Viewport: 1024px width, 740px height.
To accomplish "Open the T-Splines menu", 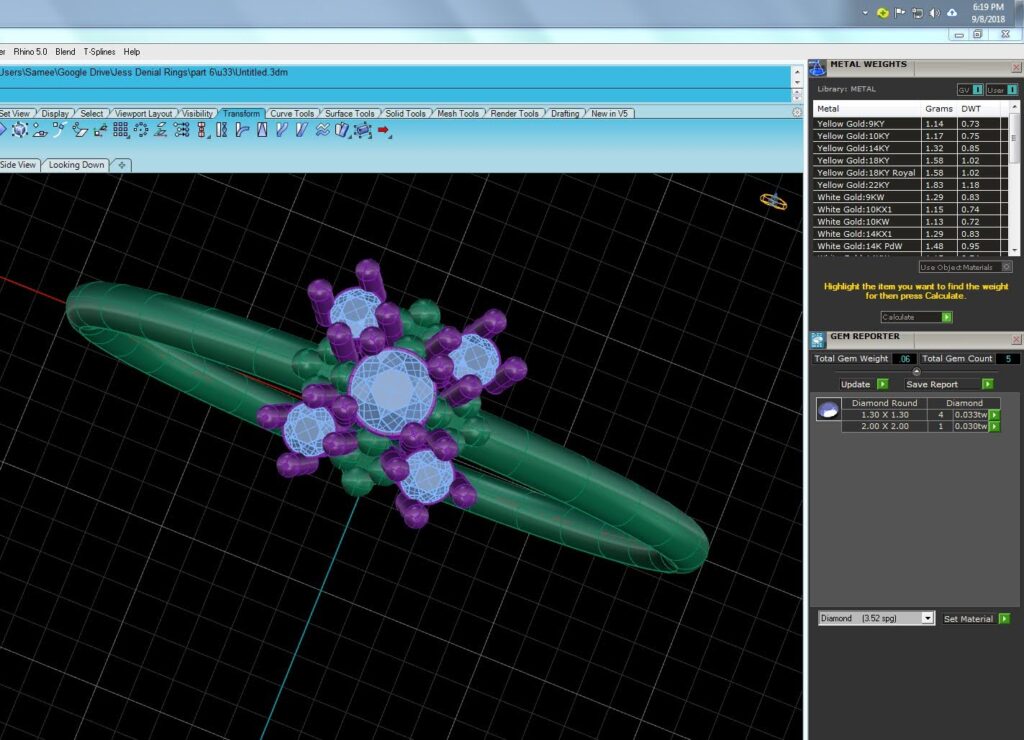I will [x=99, y=52].
